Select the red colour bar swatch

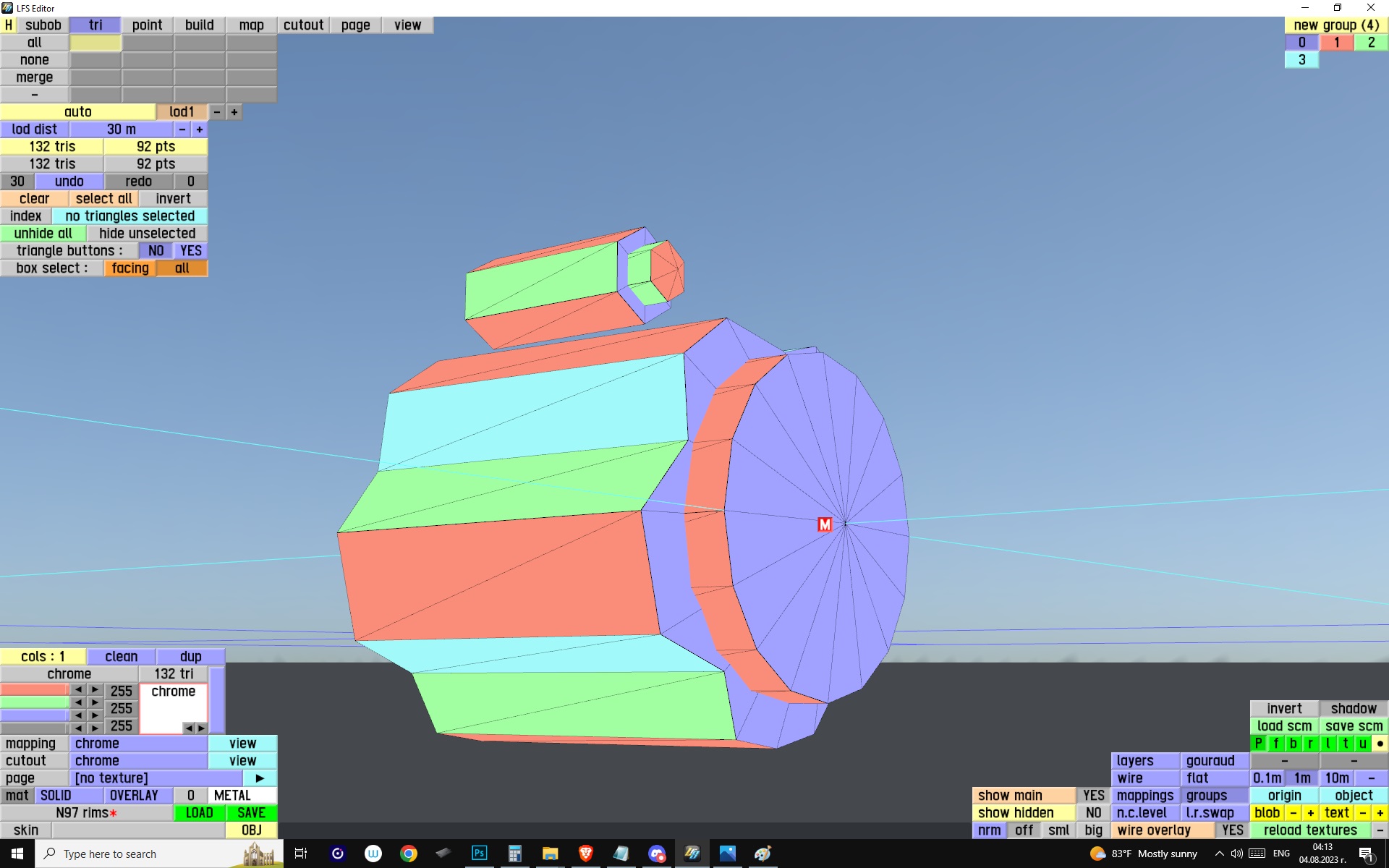click(34, 690)
